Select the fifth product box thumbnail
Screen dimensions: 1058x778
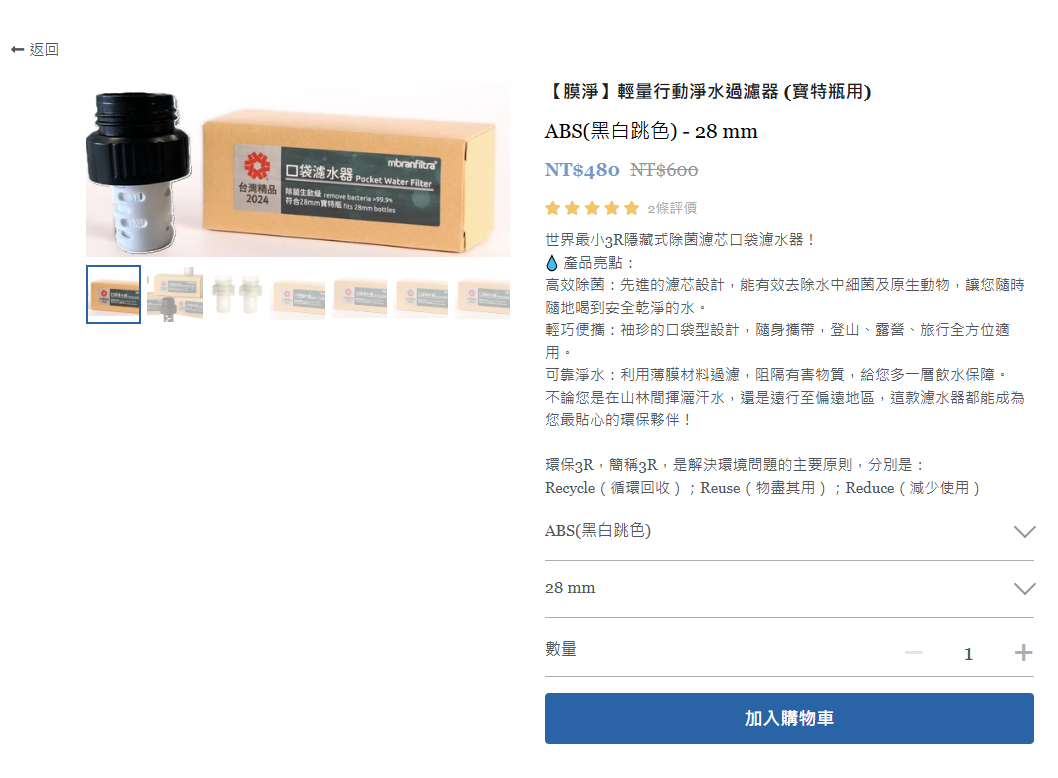(360, 294)
